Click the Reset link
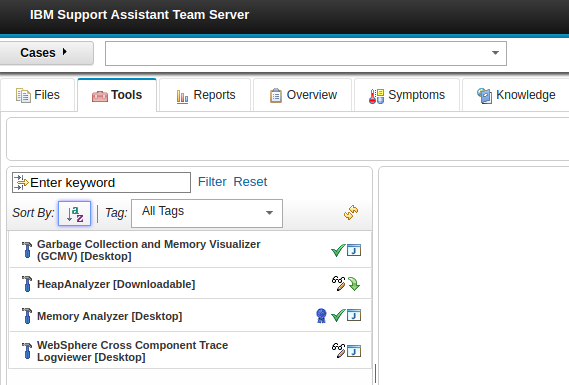 [x=250, y=182]
